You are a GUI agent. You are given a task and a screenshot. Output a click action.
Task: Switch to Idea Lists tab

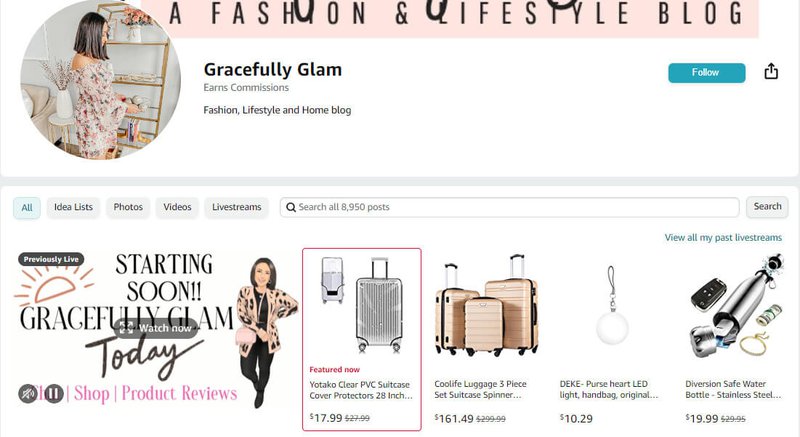click(73, 207)
